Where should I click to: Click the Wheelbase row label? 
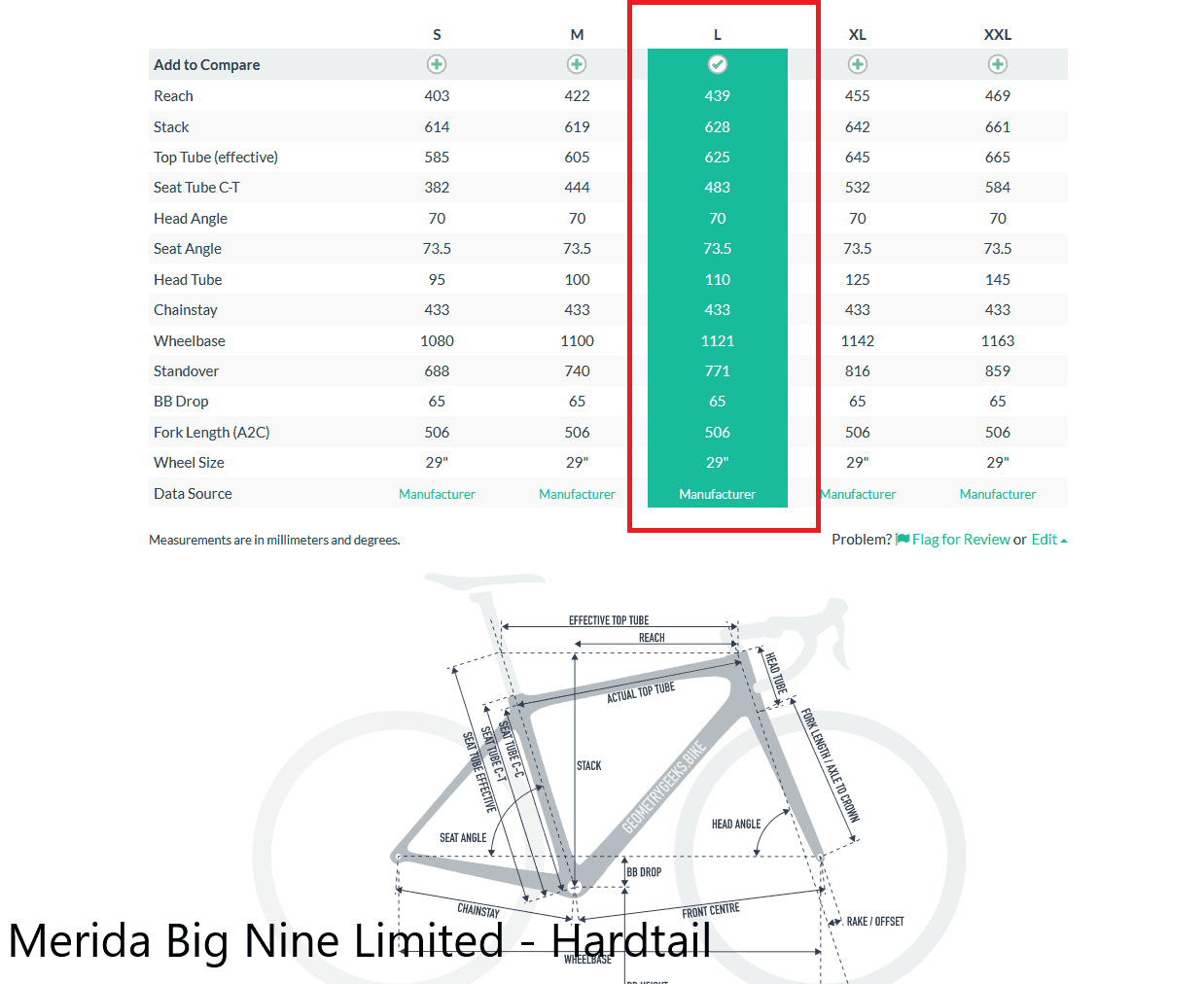point(190,341)
